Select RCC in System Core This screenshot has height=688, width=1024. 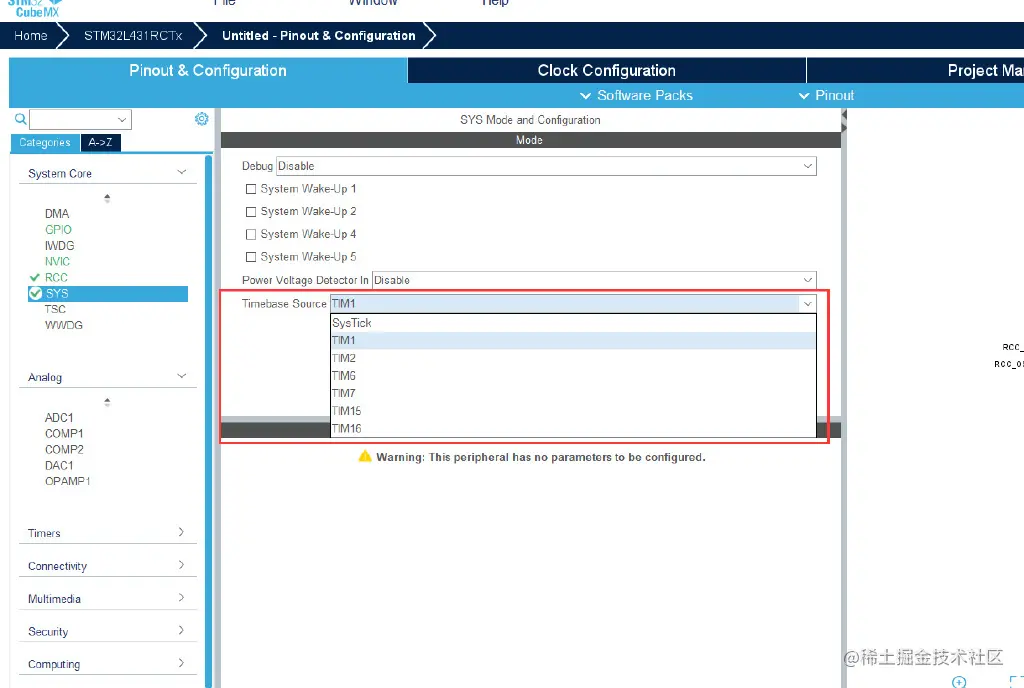pos(56,277)
